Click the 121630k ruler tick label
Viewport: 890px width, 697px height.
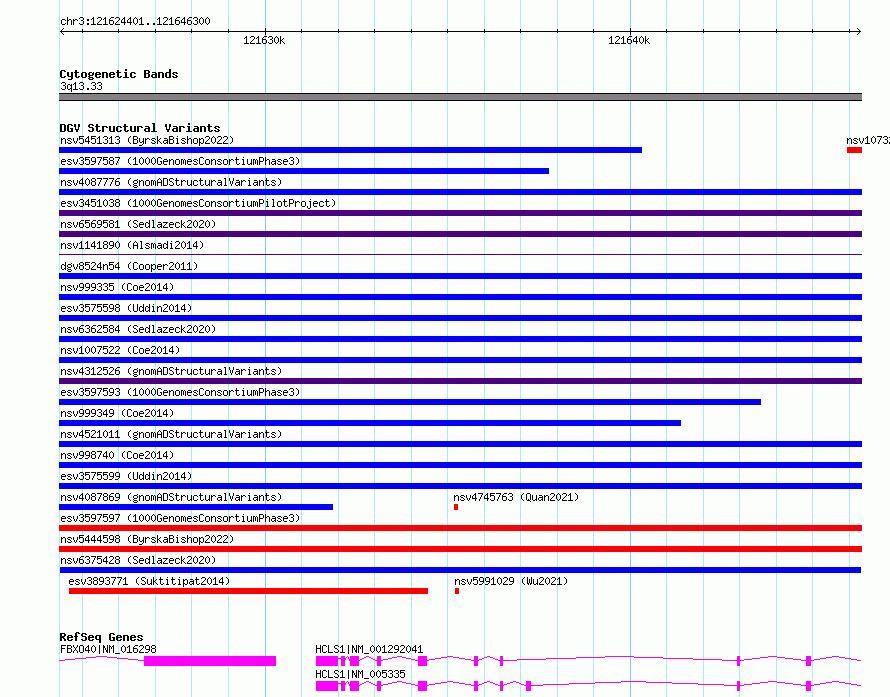click(x=264, y=40)
